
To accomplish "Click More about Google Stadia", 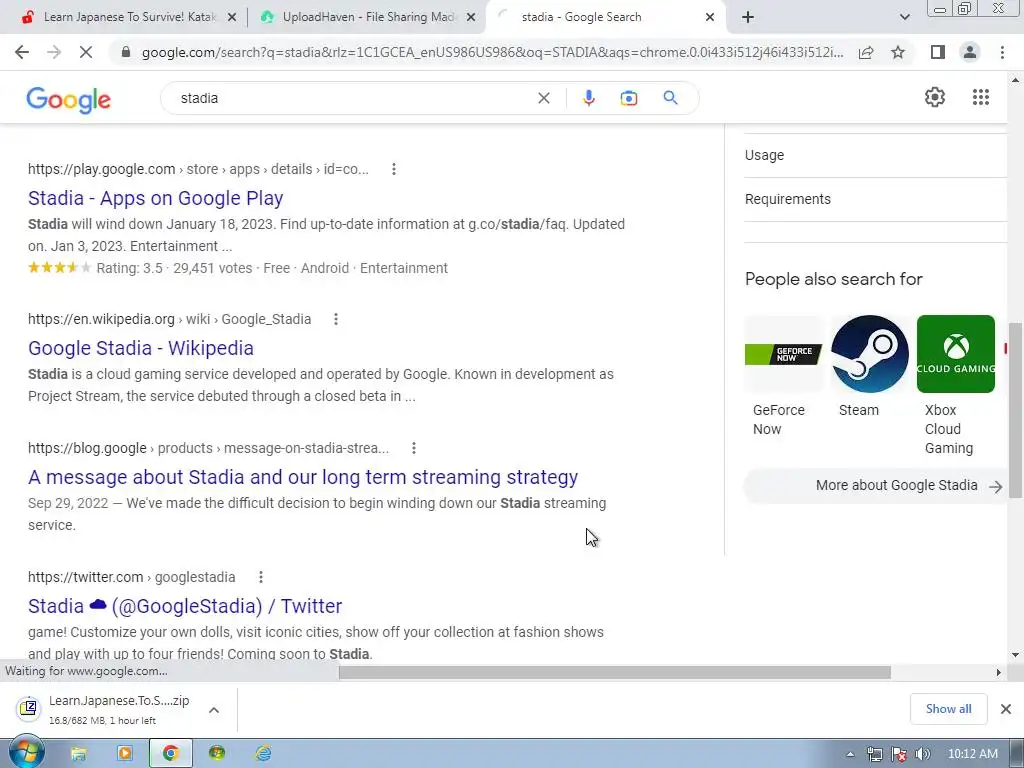I will 875,486.
